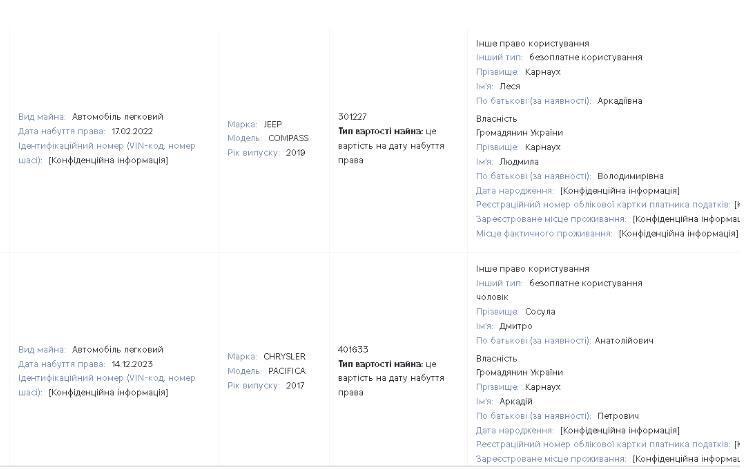The image size is (751, 469).
Task: Select the COMPASS model text
Action: pos(288,138)
